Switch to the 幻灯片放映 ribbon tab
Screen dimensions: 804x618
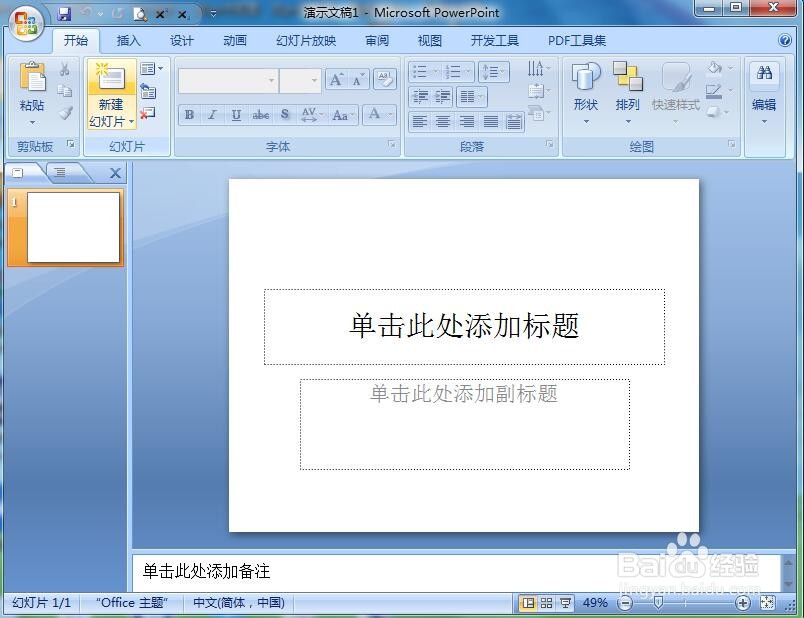[x=304, y=41]
